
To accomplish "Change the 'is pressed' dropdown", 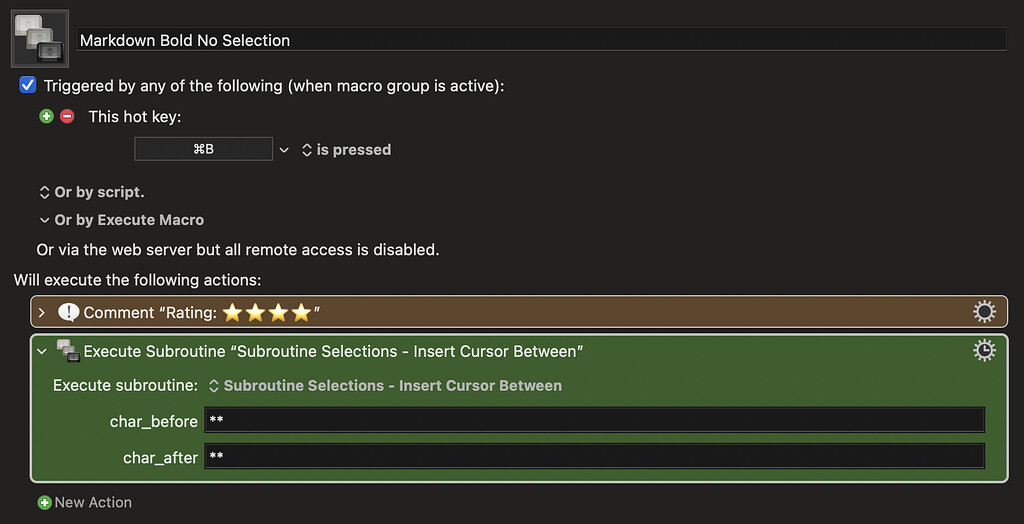I will click(x=346, y=150).
